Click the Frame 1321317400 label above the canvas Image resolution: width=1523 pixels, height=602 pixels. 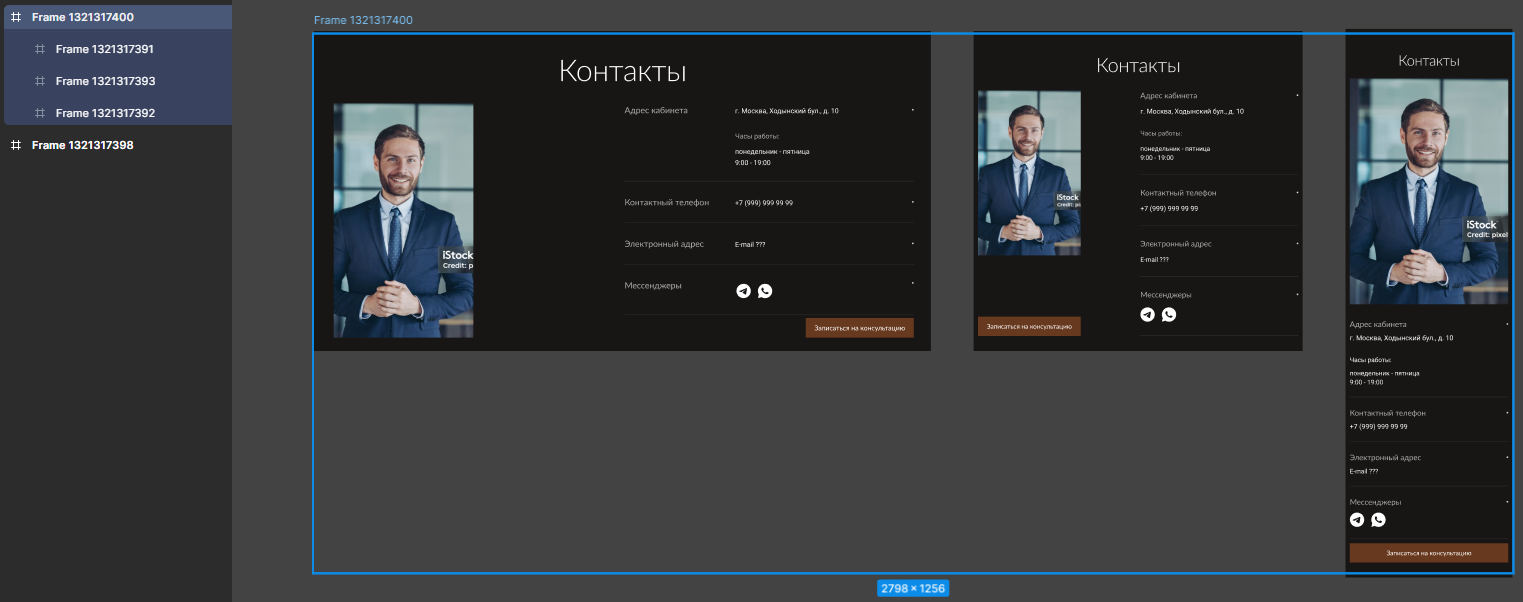click(x=363, y=20)
